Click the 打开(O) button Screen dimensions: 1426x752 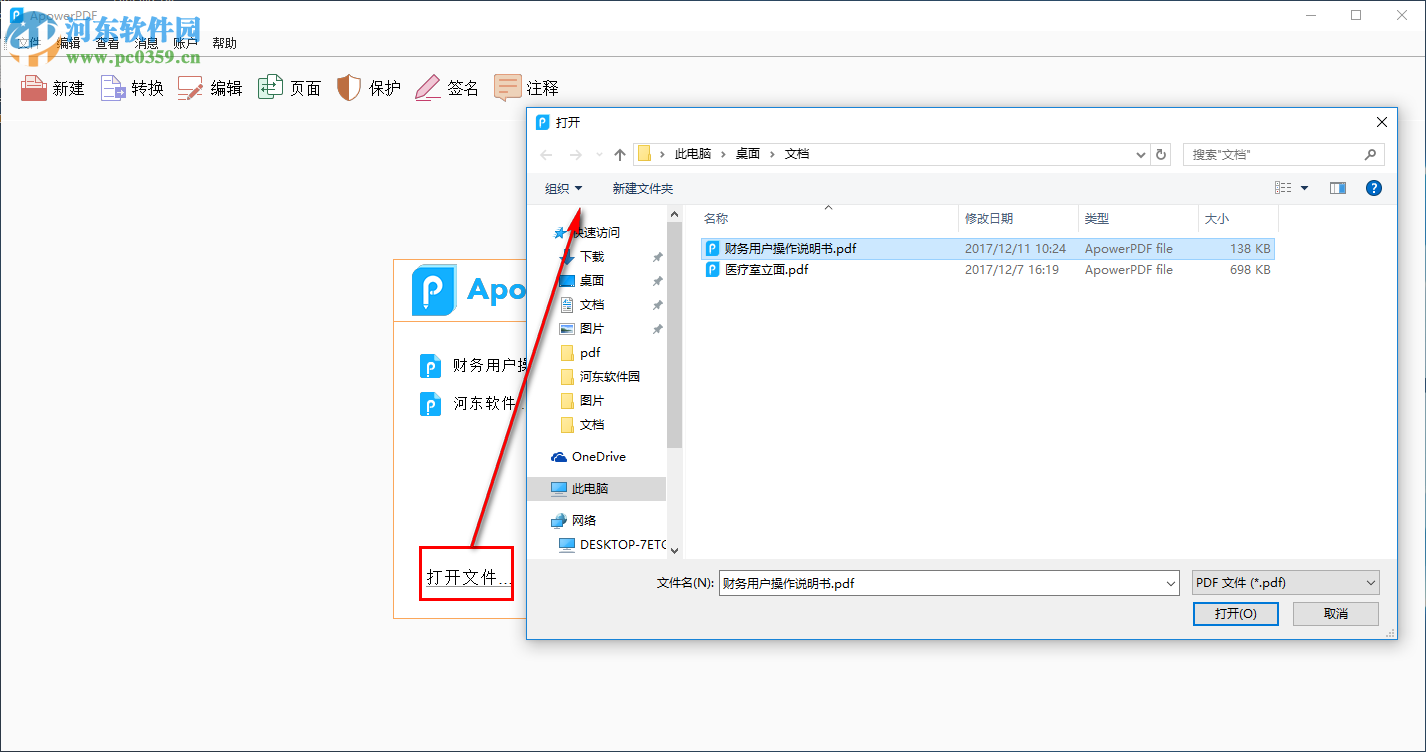point(1235,613)
